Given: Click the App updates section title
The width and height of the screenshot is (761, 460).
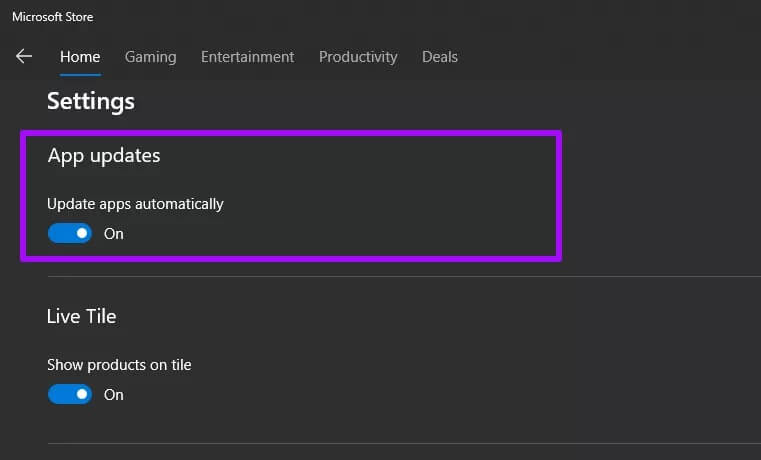Looking at the screenshot, I should [104, 156].
